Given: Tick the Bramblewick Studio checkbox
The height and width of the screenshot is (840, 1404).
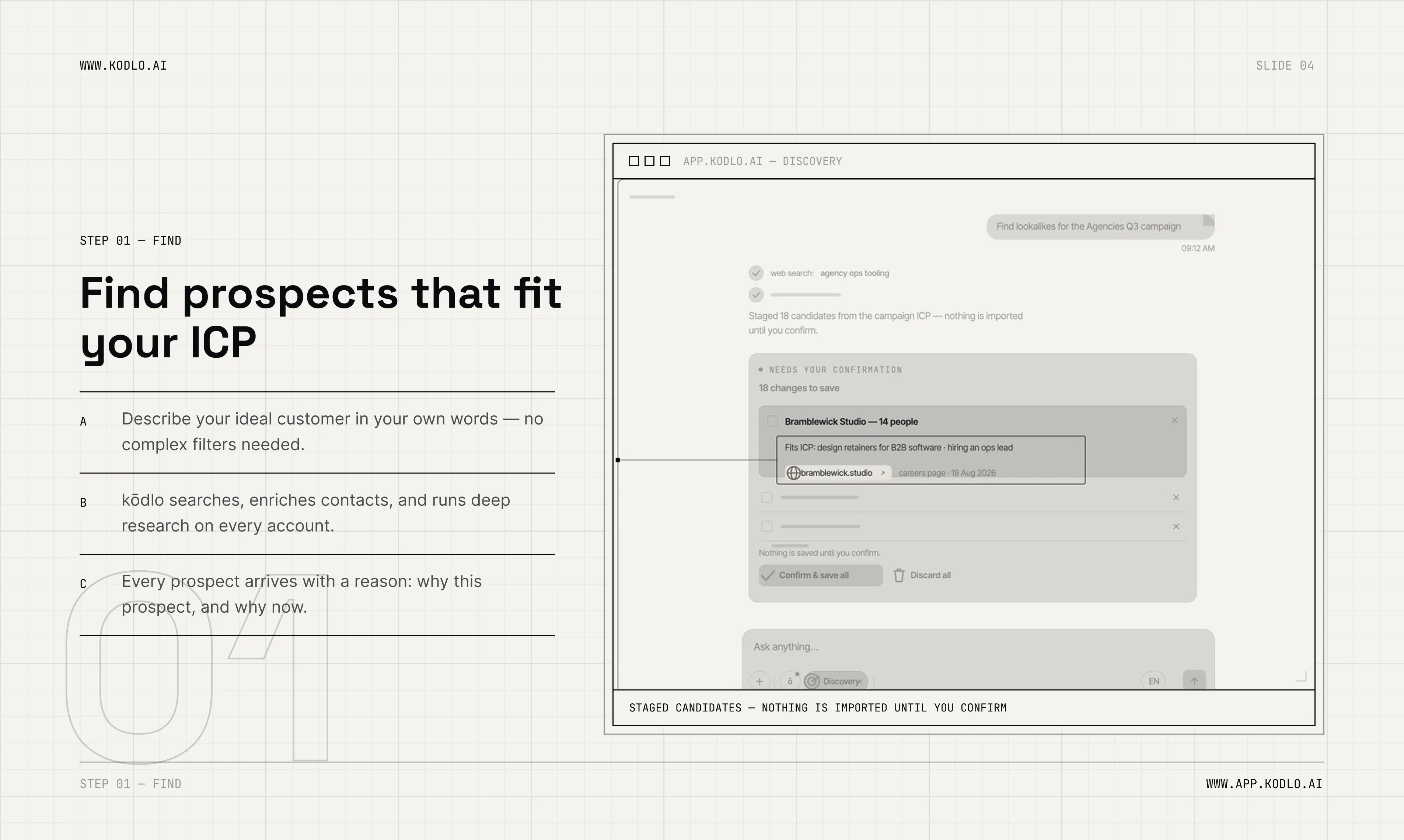Looking at the screenshot, I should point(772,421).
